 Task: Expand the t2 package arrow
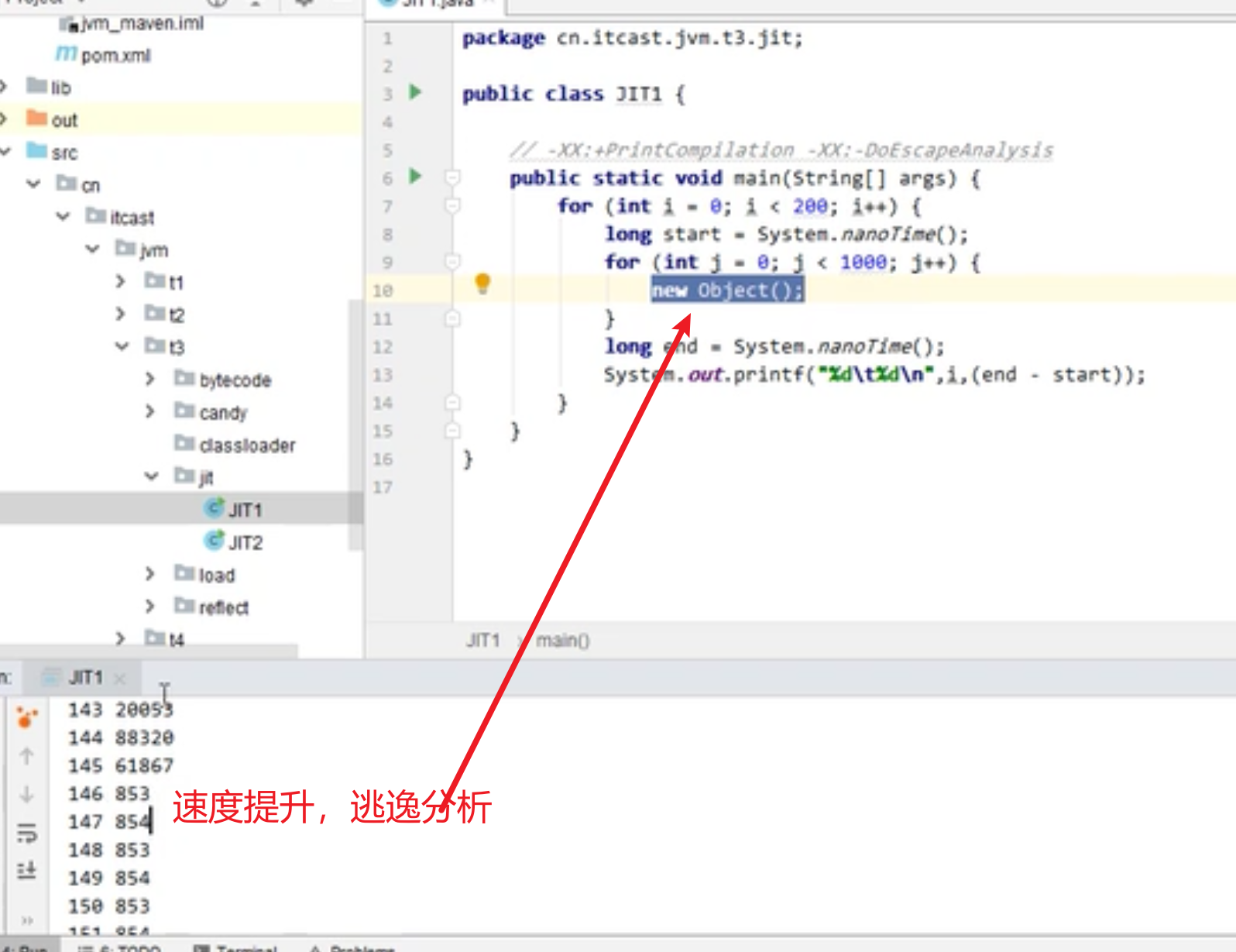tap(120, 314)
